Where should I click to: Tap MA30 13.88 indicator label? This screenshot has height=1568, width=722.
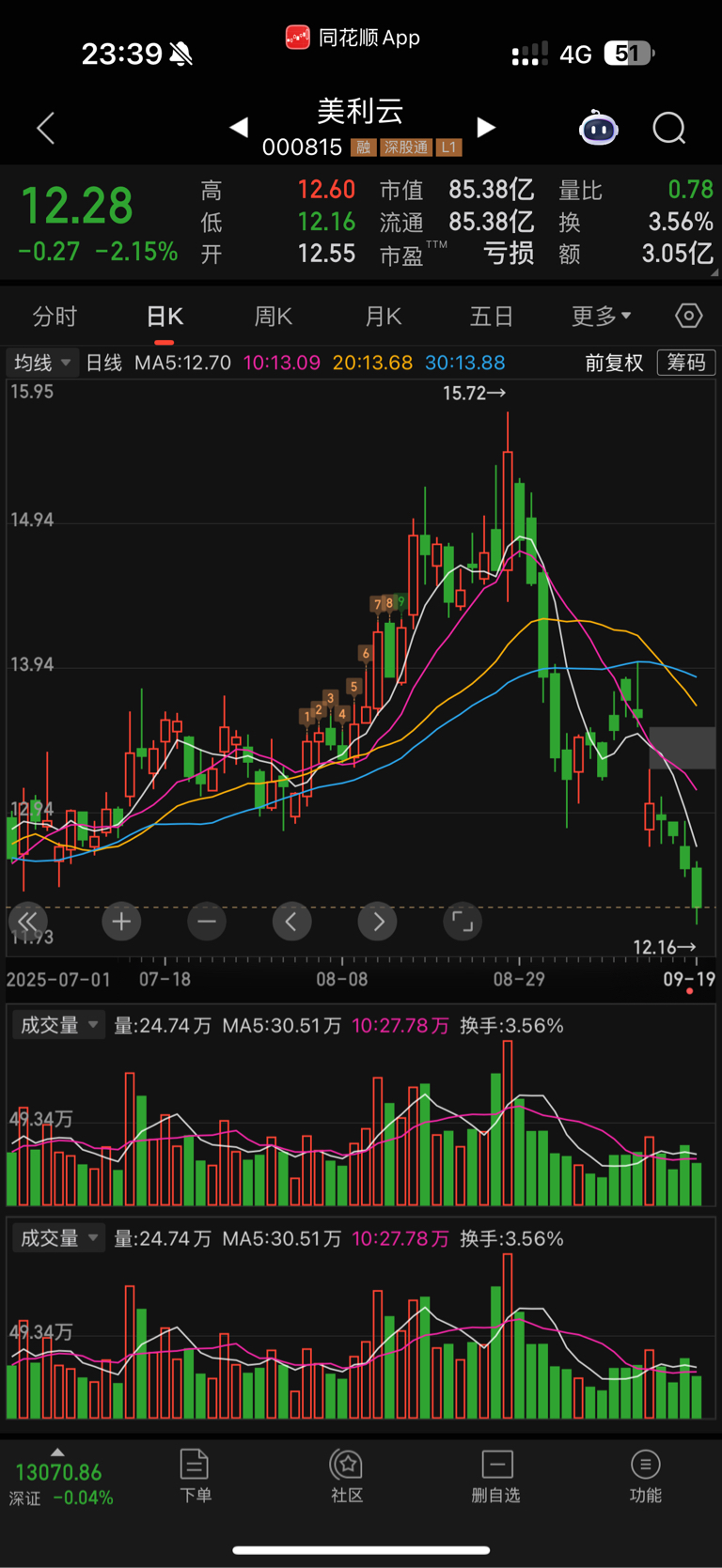[465, 363]
